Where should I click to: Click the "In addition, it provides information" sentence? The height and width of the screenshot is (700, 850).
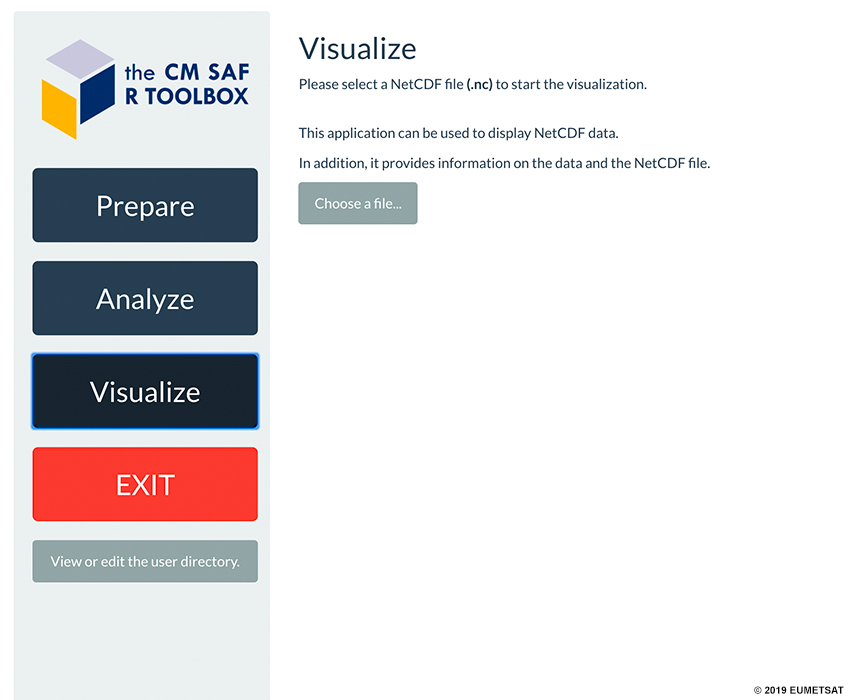(504, 163)
